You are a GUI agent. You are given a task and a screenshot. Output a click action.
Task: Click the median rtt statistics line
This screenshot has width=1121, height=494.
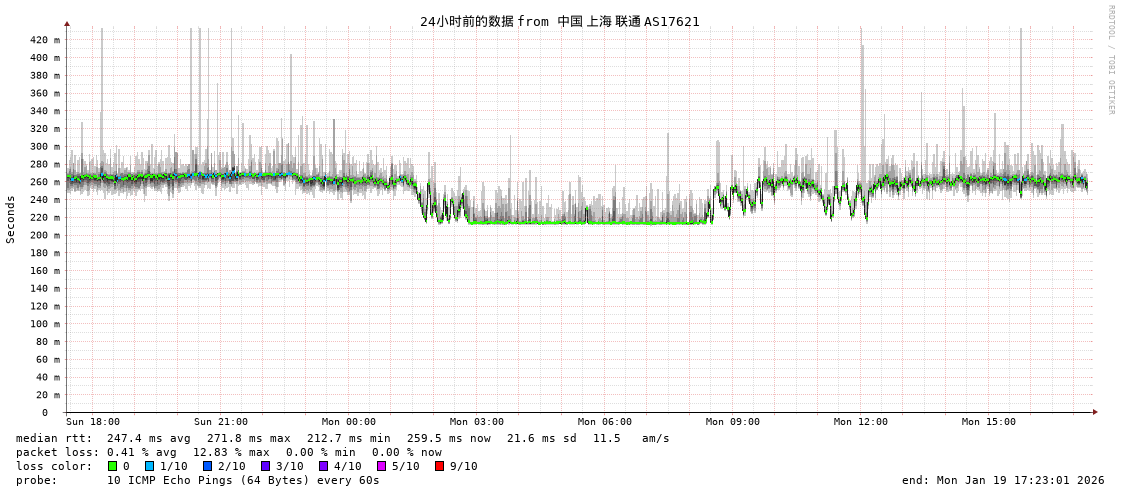tap(342, 438)
